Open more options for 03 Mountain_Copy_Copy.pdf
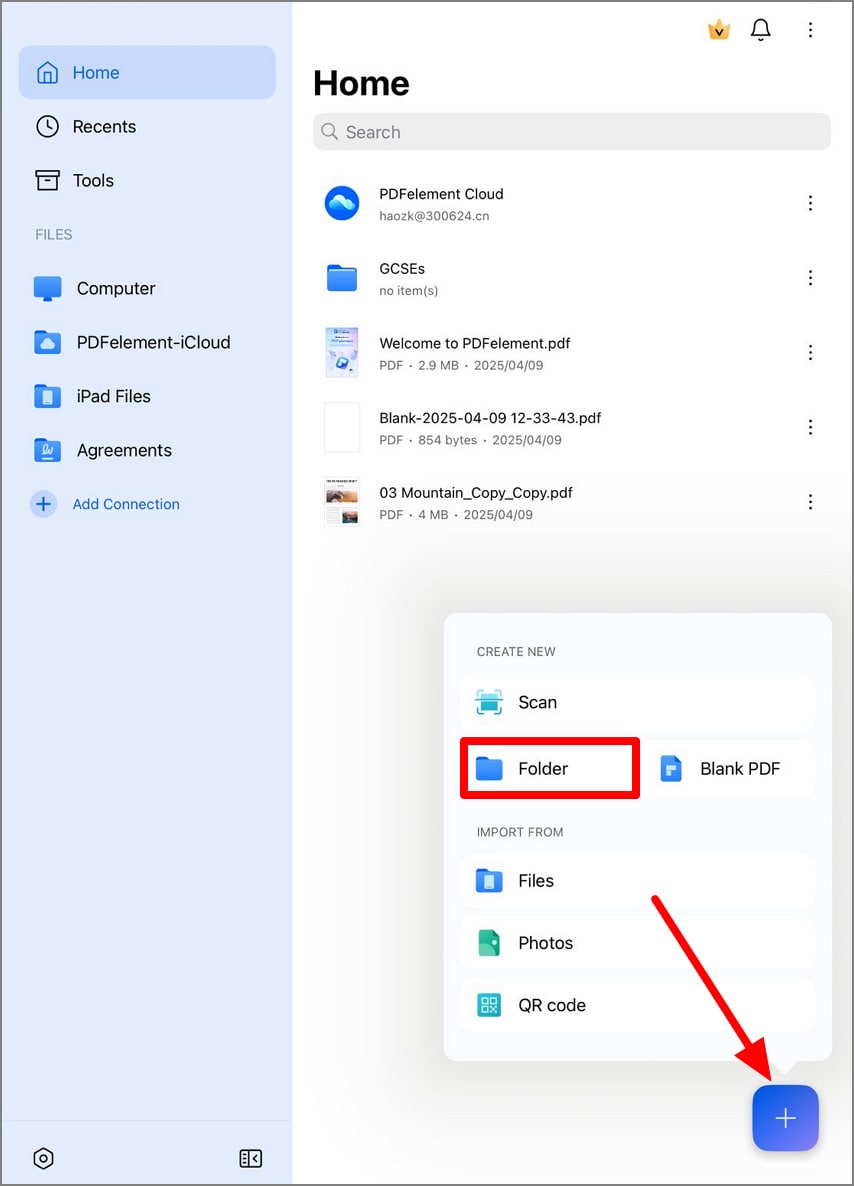This screenshot has height=1186, width=854. 810,502
